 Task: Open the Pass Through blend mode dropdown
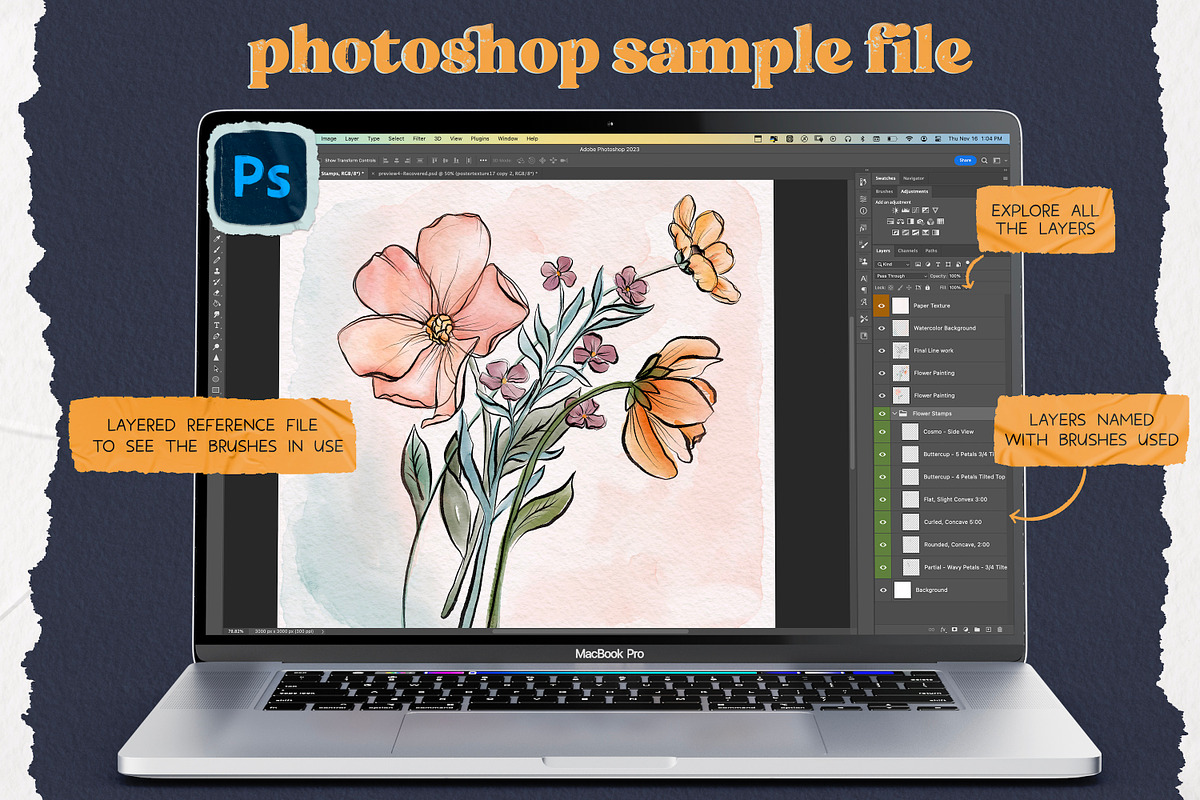pos(901,276)
